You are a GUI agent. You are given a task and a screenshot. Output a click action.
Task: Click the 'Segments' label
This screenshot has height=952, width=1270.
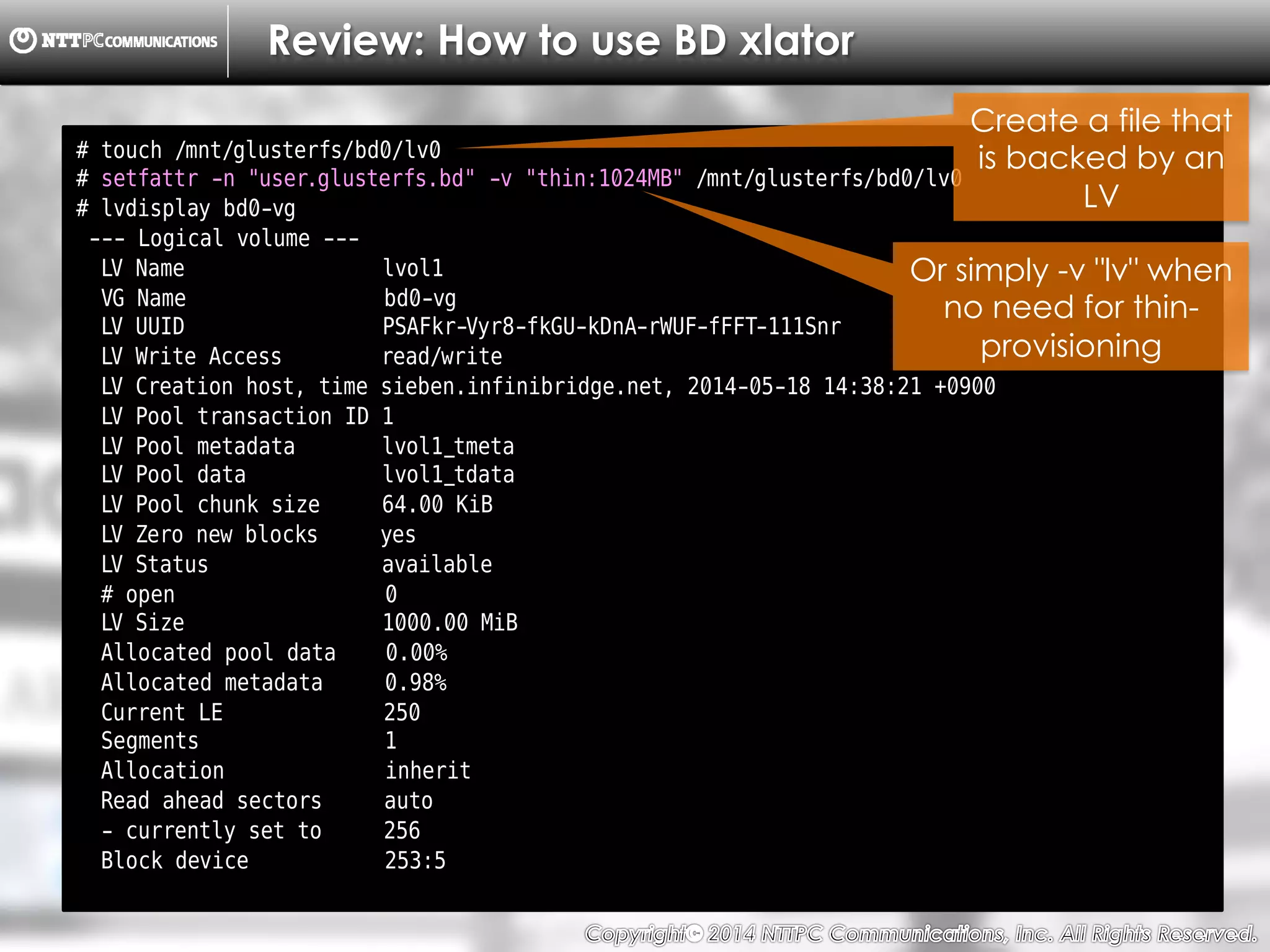pos(149,741)
